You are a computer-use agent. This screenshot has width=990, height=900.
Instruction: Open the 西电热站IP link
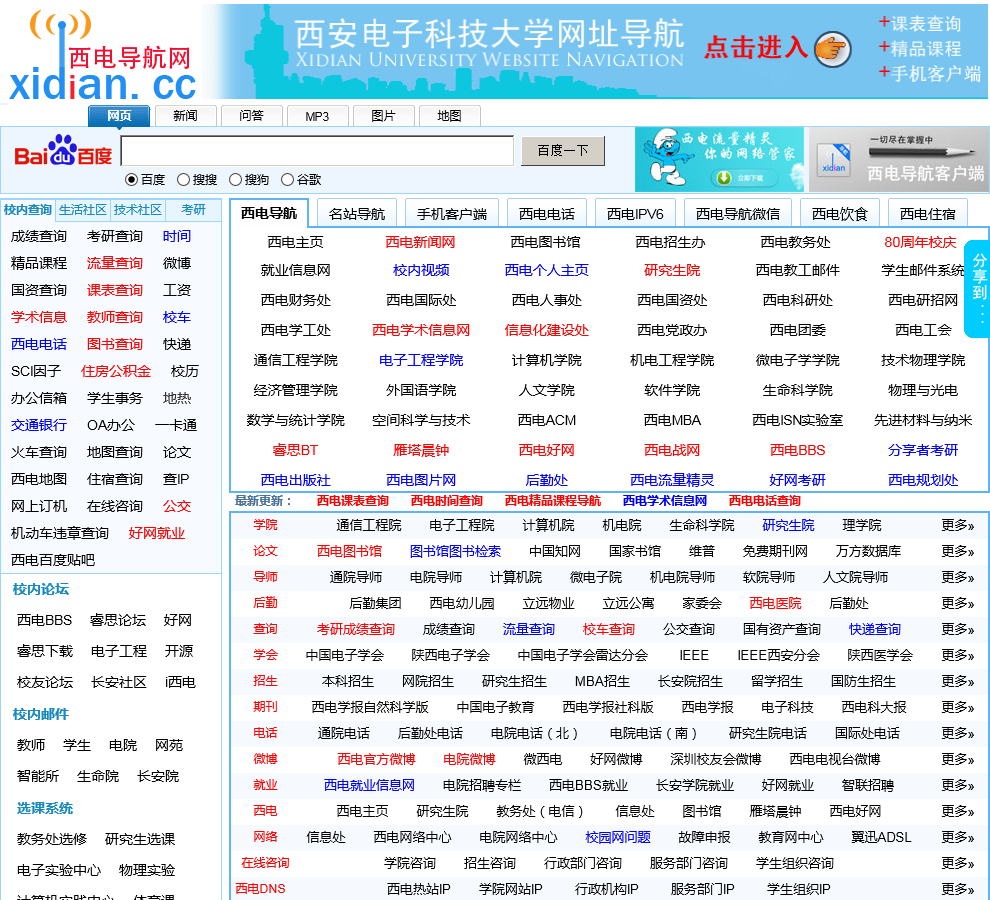click(419, 889)
